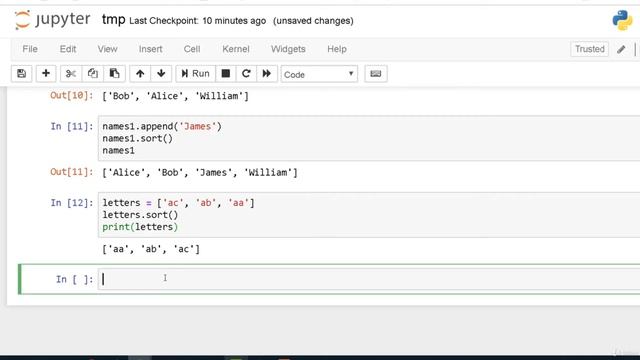640x360 pixels.
Task: Open the Widgets menu
Action: [288, 49]
